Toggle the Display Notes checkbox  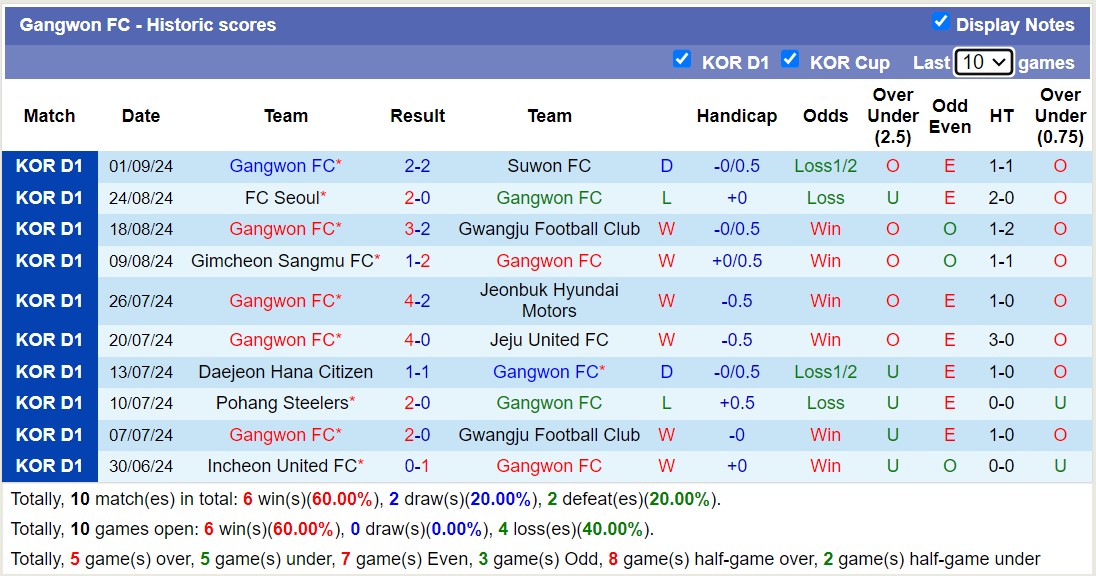click(941, 24)
